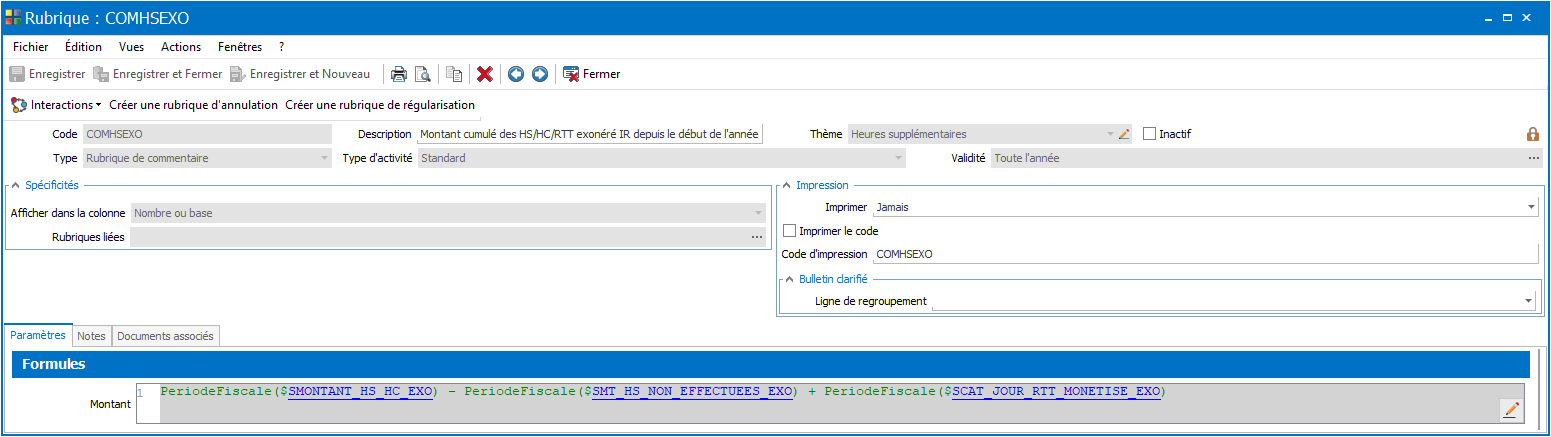Open the Édition menu
This screenshot has height=437, width=1551.
pos(83,47)
